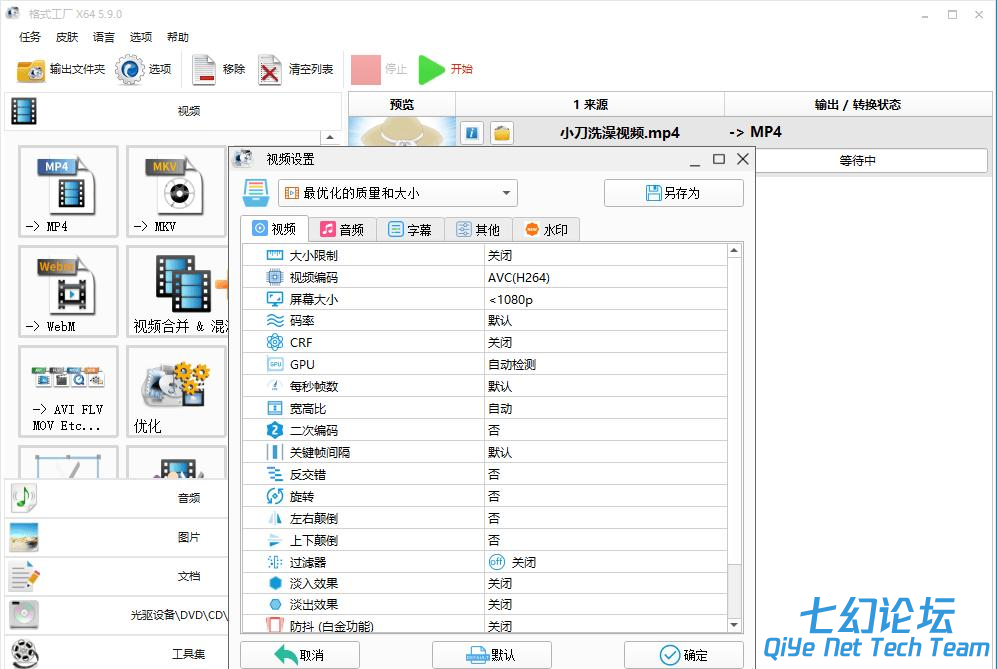This screenshot has width=997, height=669.
Task: Select the -> MKV format tile
Action: [176, 191]
